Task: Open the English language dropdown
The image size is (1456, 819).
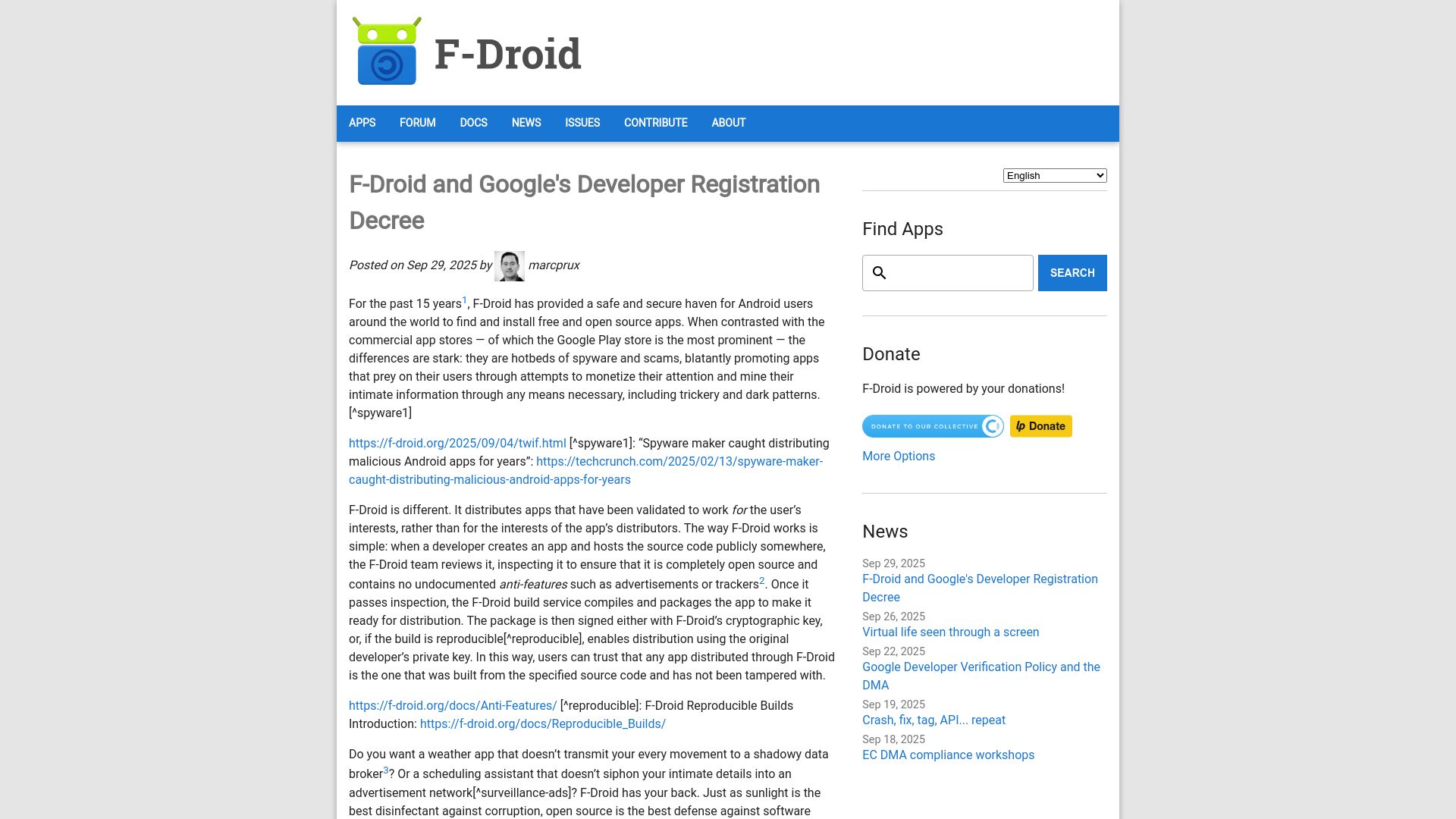Action: click(1055, 176)
